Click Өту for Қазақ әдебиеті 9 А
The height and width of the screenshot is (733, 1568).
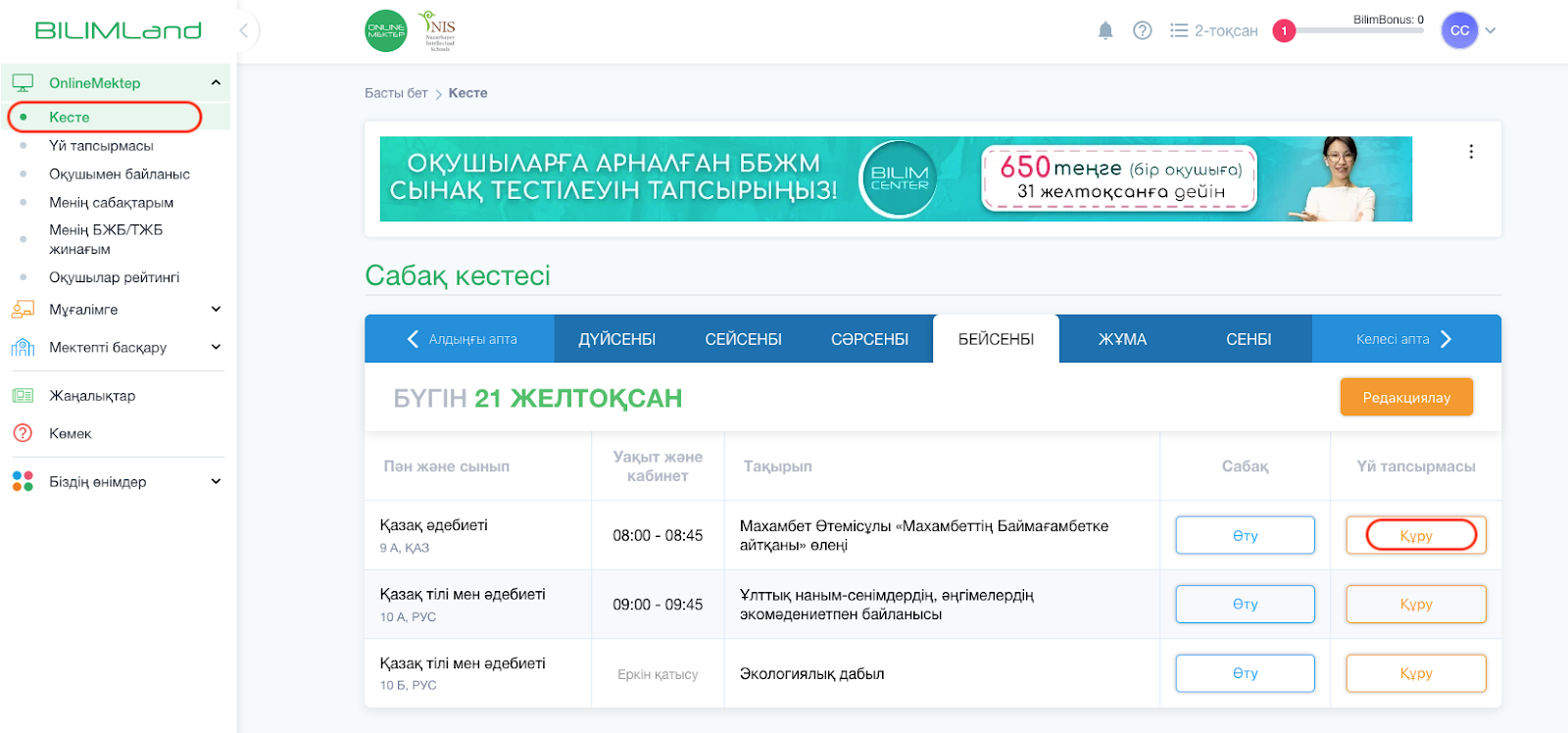click(x=1245, y=535)
